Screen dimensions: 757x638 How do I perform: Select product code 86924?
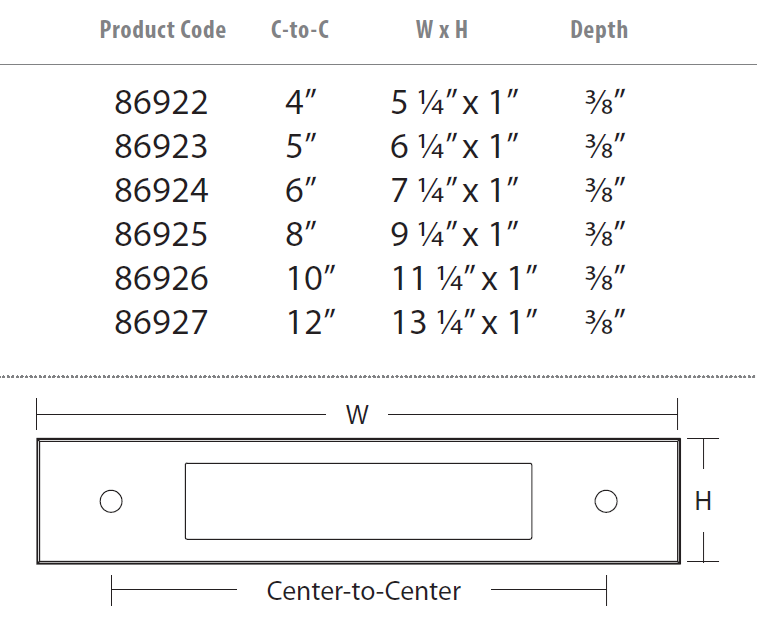pos(161,190)
